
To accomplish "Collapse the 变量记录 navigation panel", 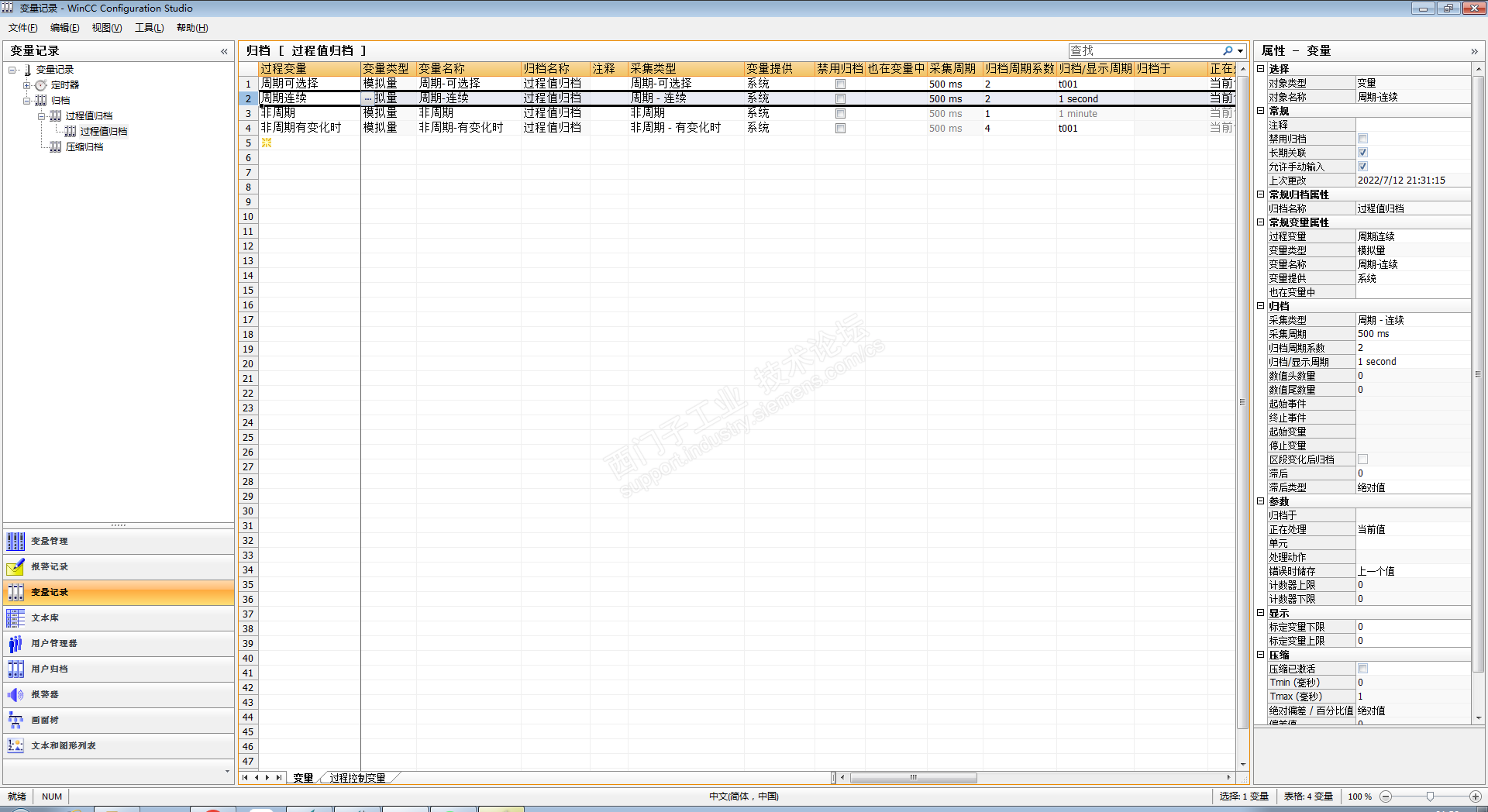I will [x=224, y=51].
